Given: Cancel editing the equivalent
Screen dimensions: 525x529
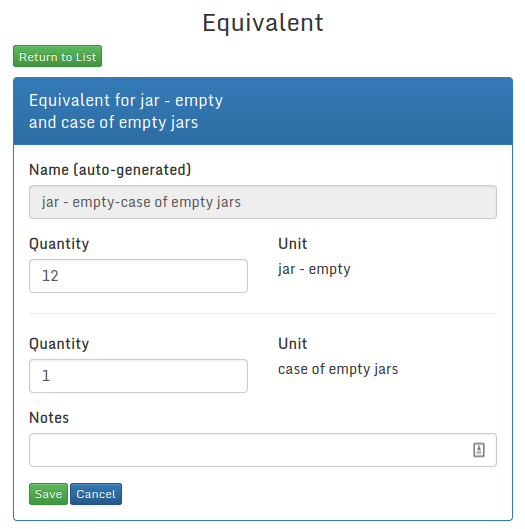Looking at the screenshot, I should 96,494.
